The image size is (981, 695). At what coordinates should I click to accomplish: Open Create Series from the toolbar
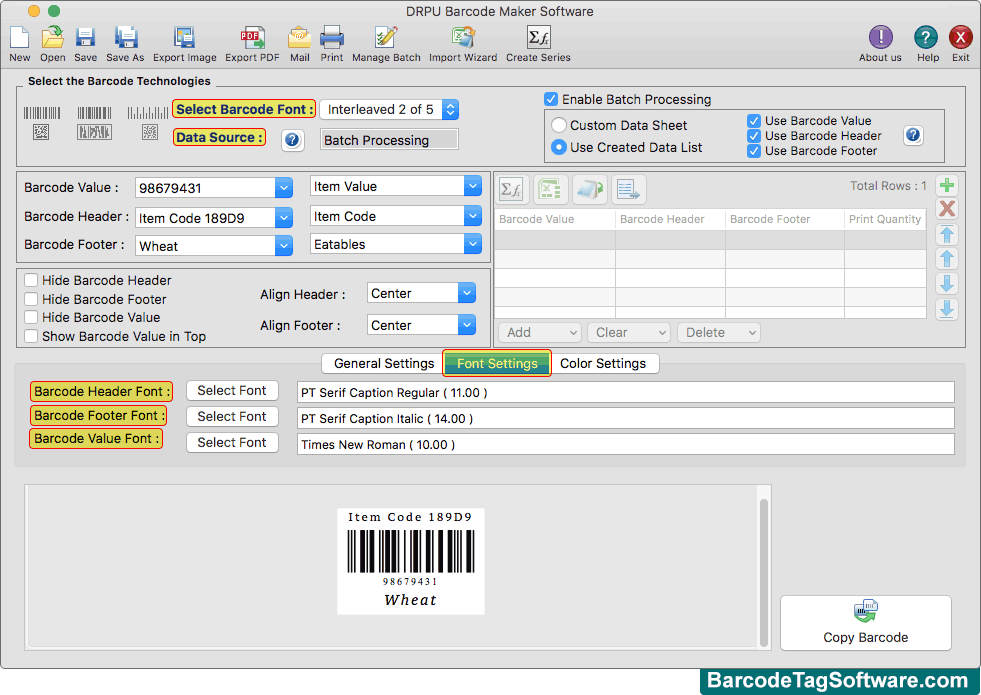(538, 38)
